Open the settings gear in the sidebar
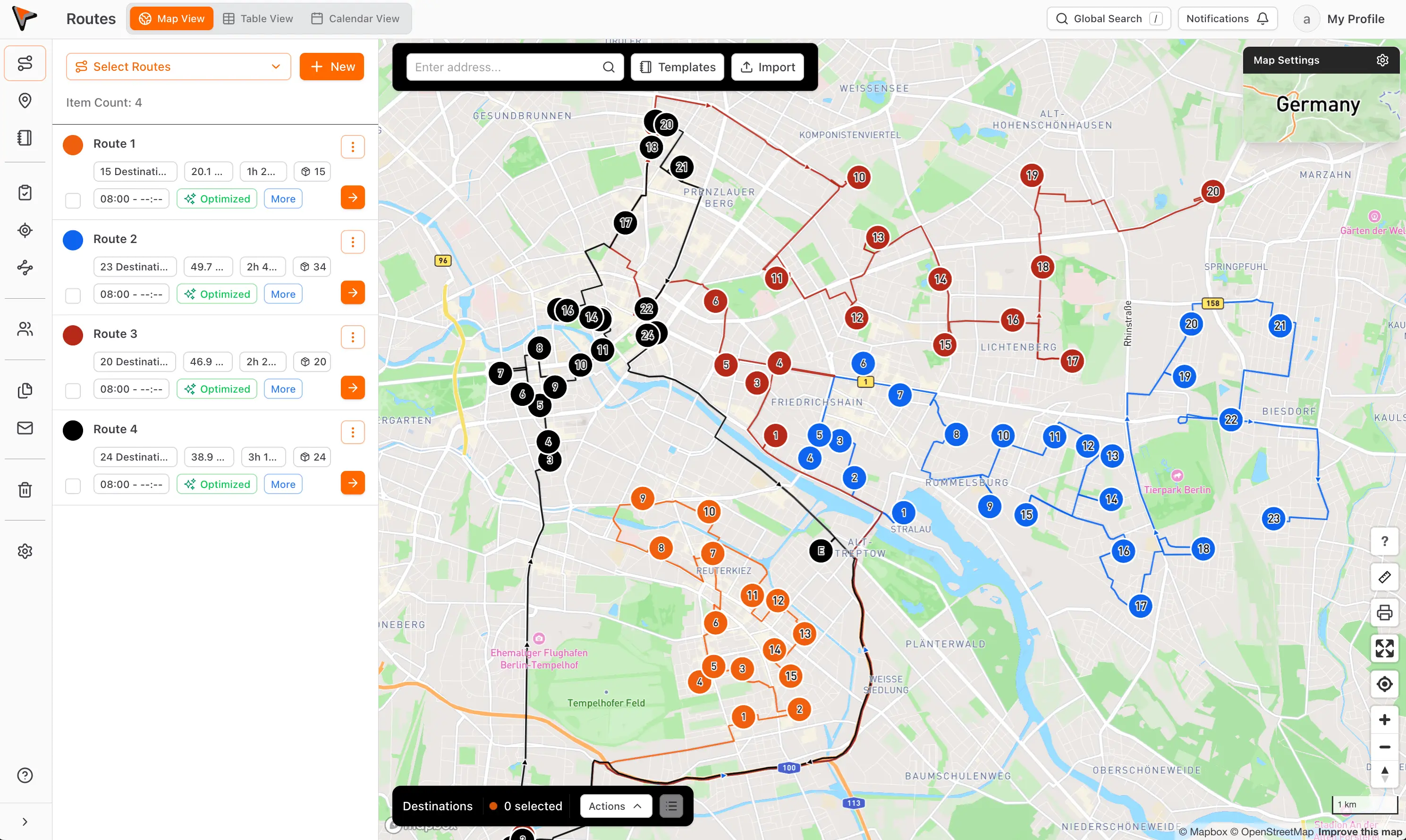Image resolution: width=1406 pixels, height=840 pixels. [25, 551]
